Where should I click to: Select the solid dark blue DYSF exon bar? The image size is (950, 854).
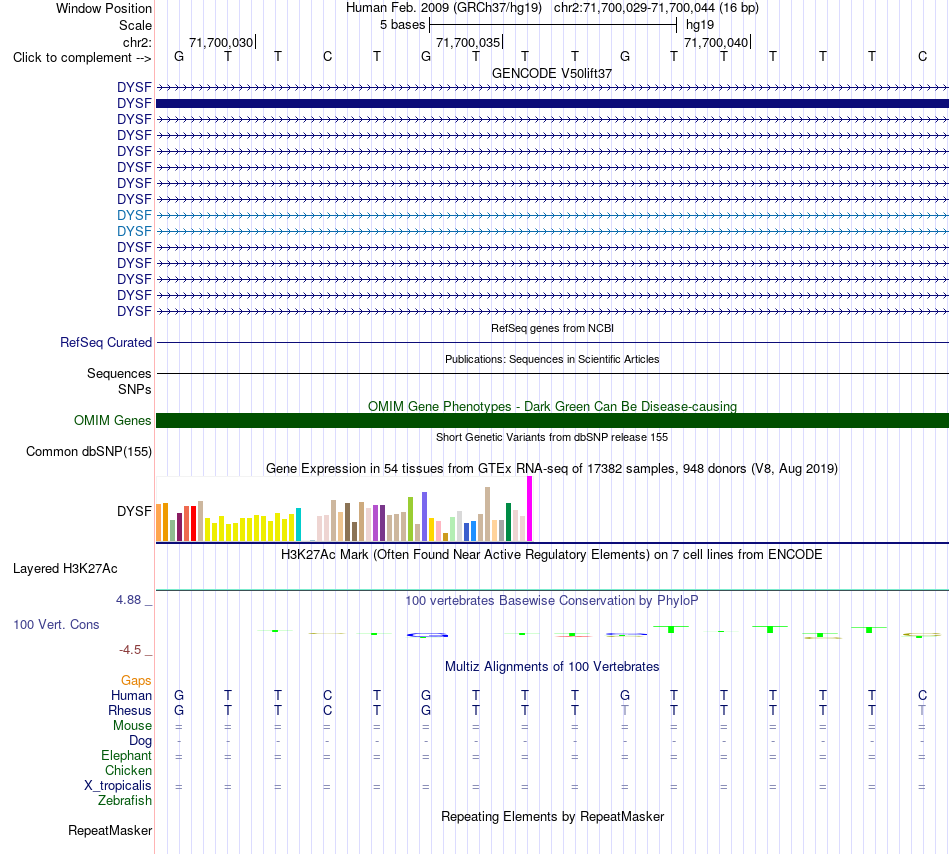click(552, 104)
